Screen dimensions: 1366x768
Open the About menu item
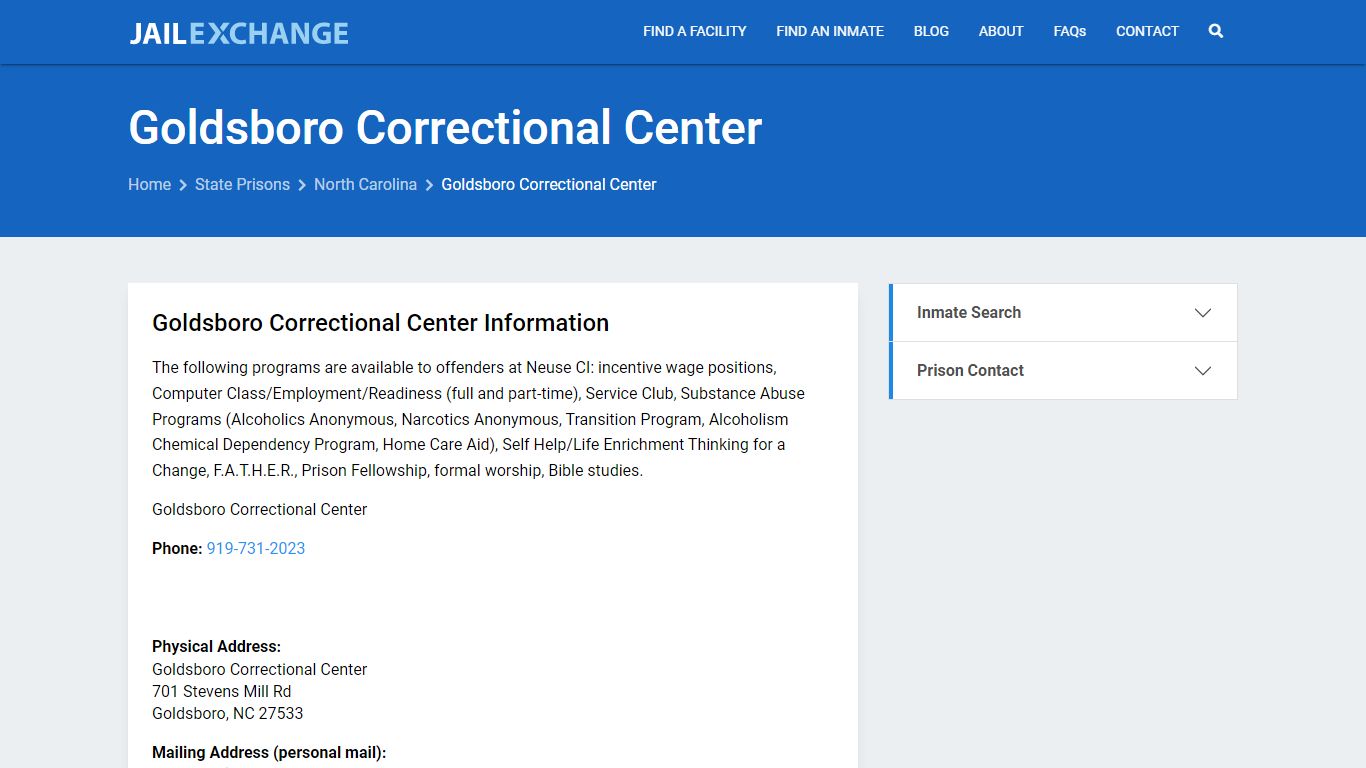tap(1001, 31)
